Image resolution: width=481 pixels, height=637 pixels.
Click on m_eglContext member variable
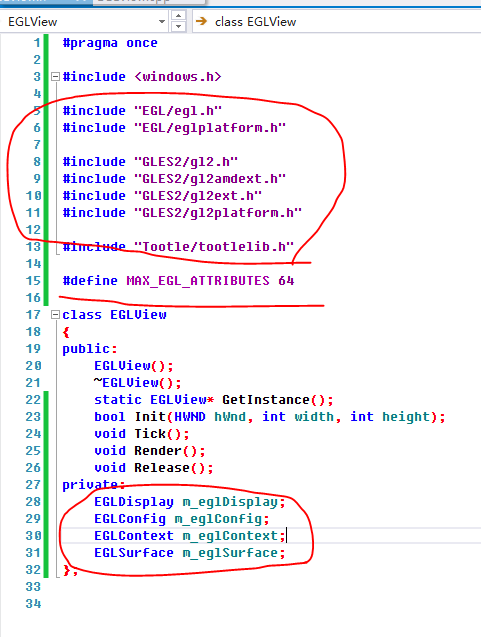tap(230, 536)
